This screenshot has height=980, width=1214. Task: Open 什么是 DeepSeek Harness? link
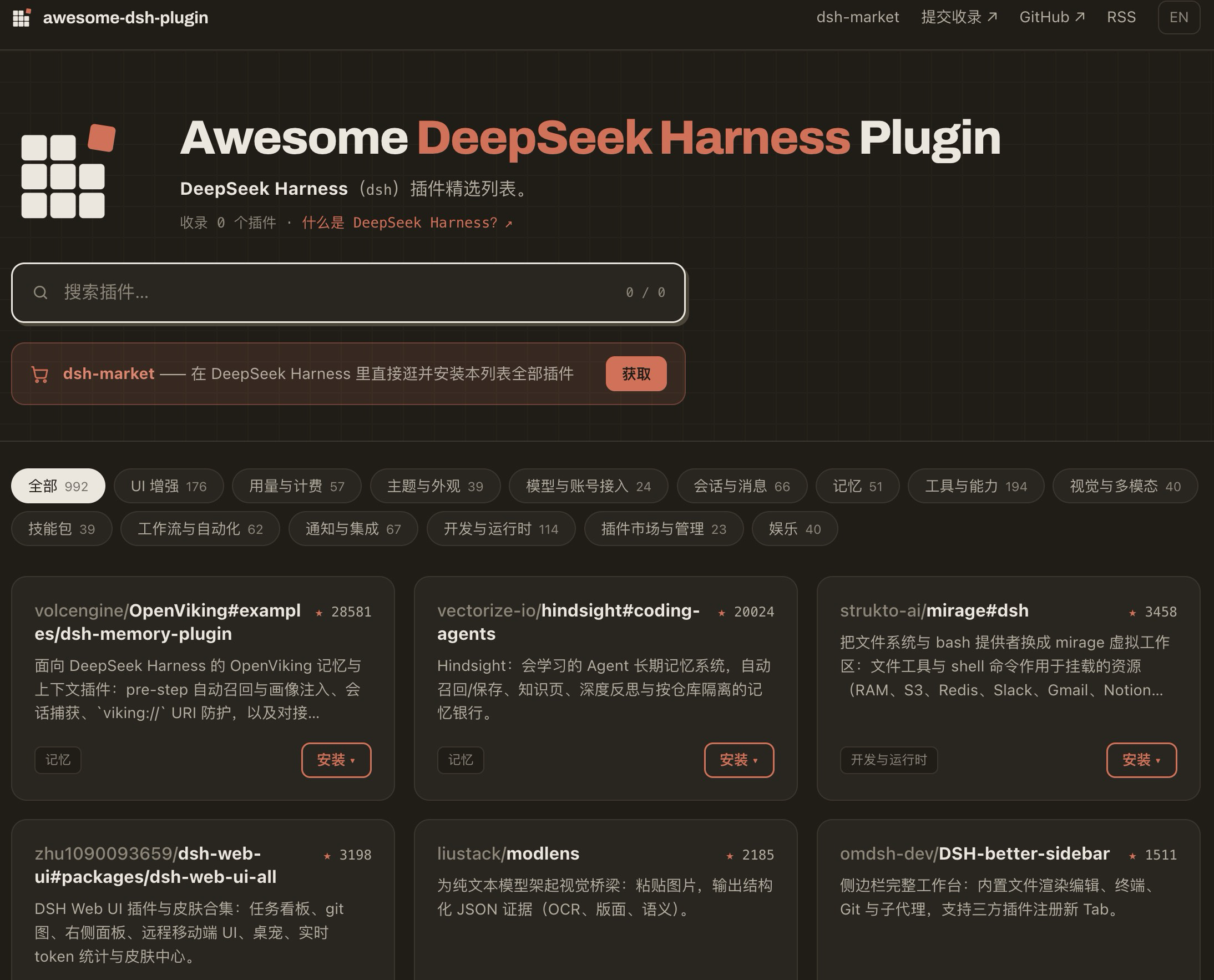click(x=407, y=223)
